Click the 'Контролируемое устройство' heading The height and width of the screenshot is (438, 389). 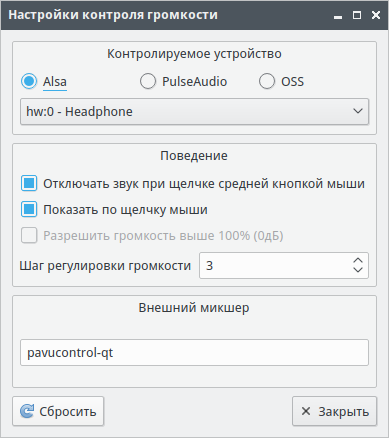click(x=194, y=54)
